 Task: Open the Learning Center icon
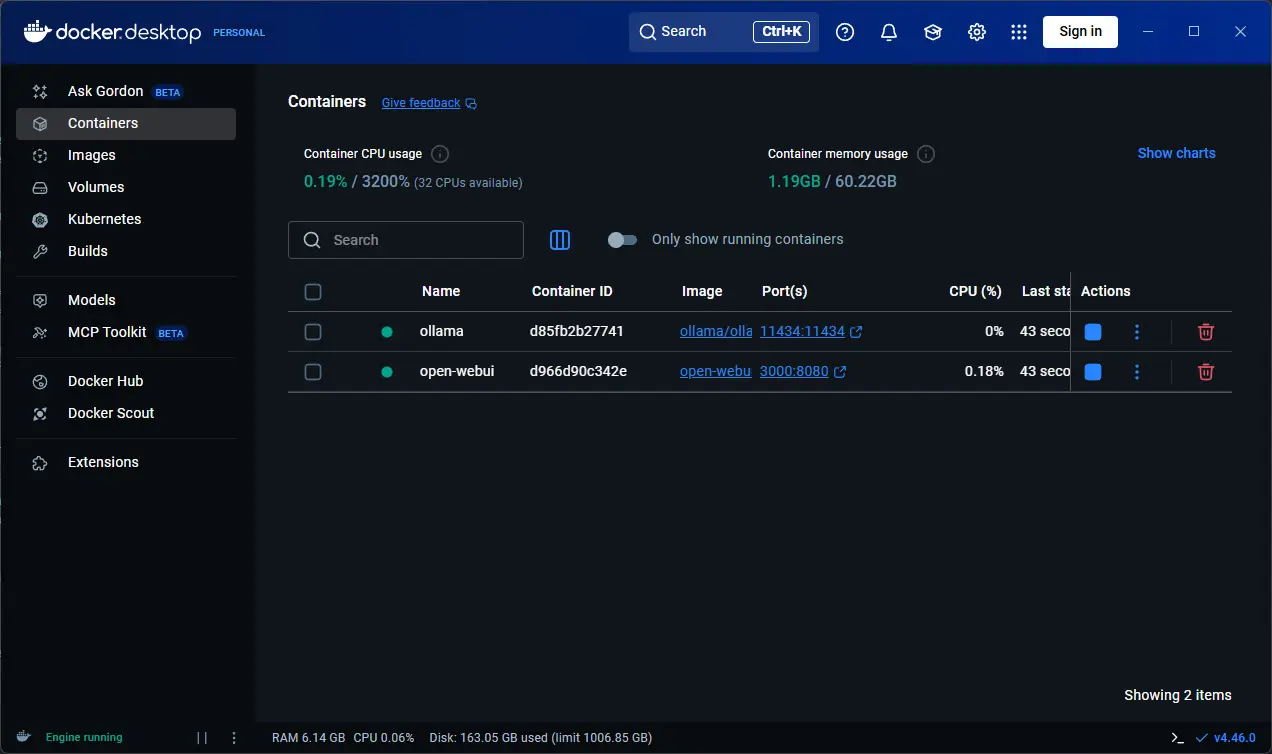(x=932, y=32)
